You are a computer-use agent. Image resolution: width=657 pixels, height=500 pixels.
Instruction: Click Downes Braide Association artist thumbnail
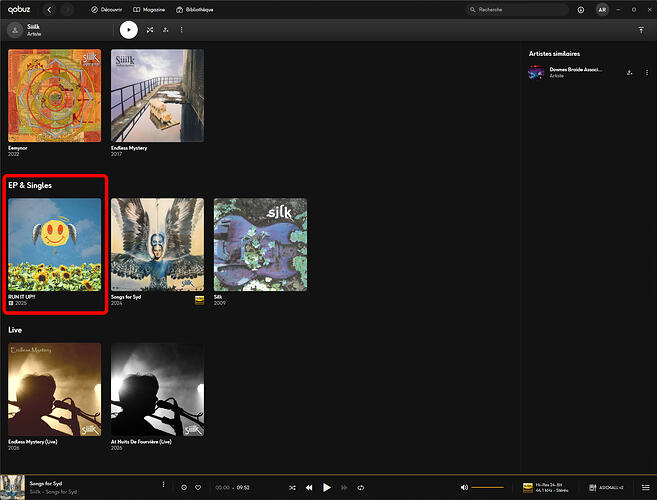tap(536, 72)
